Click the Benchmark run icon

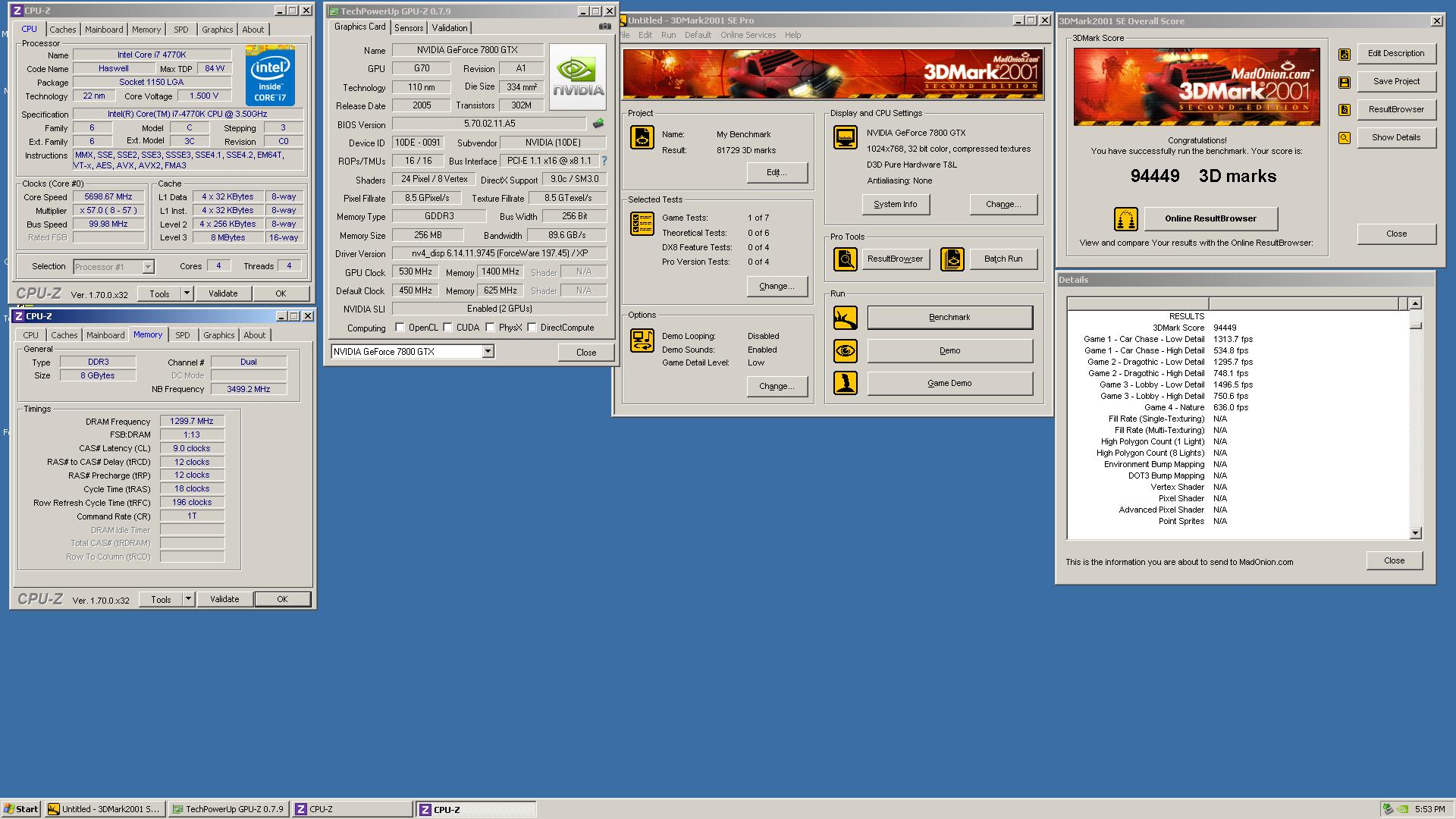845,318
